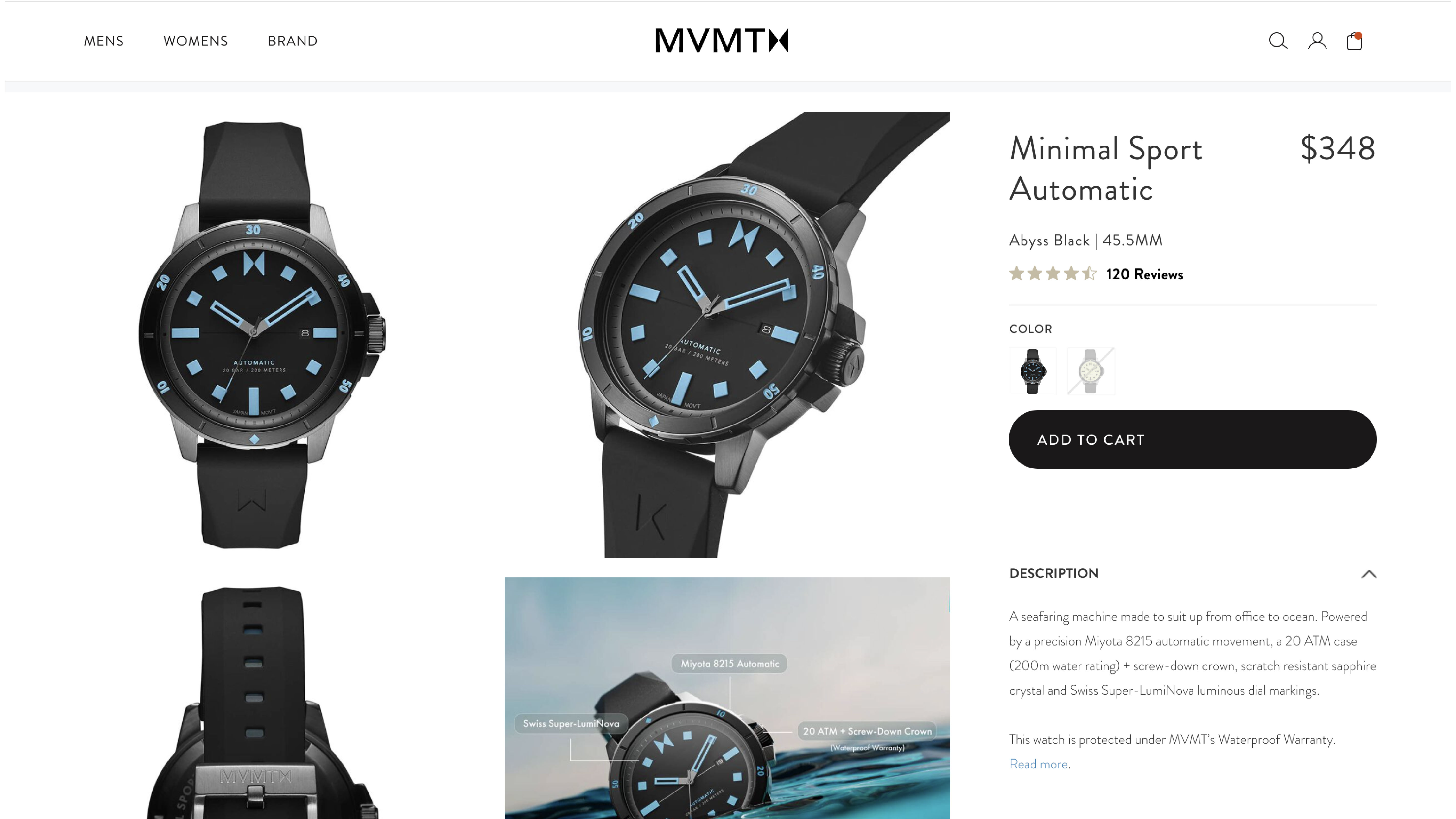Open the user account icon
Viewport: 1456px width, 819px height.
[1317, 41]
